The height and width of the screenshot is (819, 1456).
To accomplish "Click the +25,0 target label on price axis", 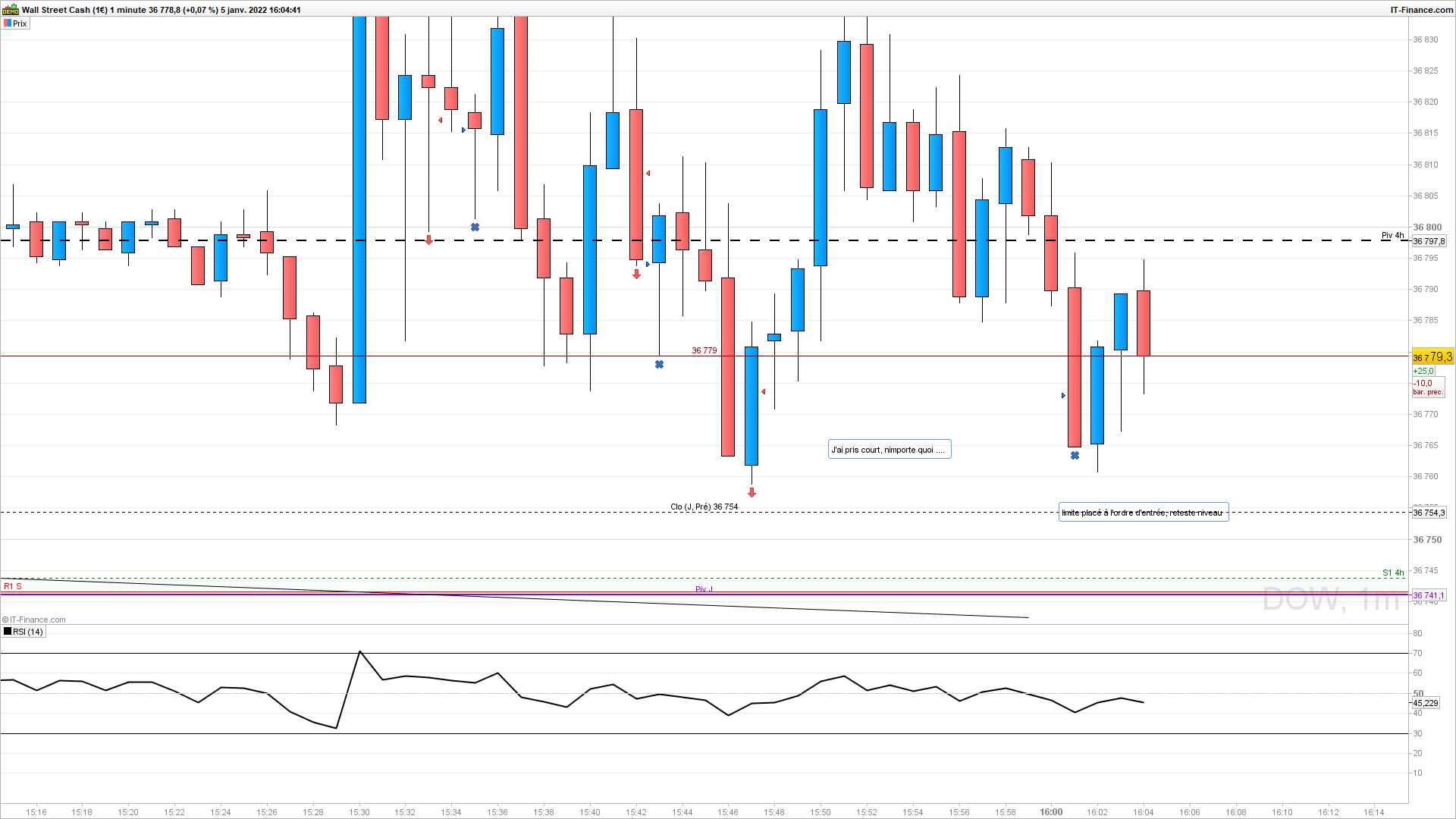I will (1423, 372).
